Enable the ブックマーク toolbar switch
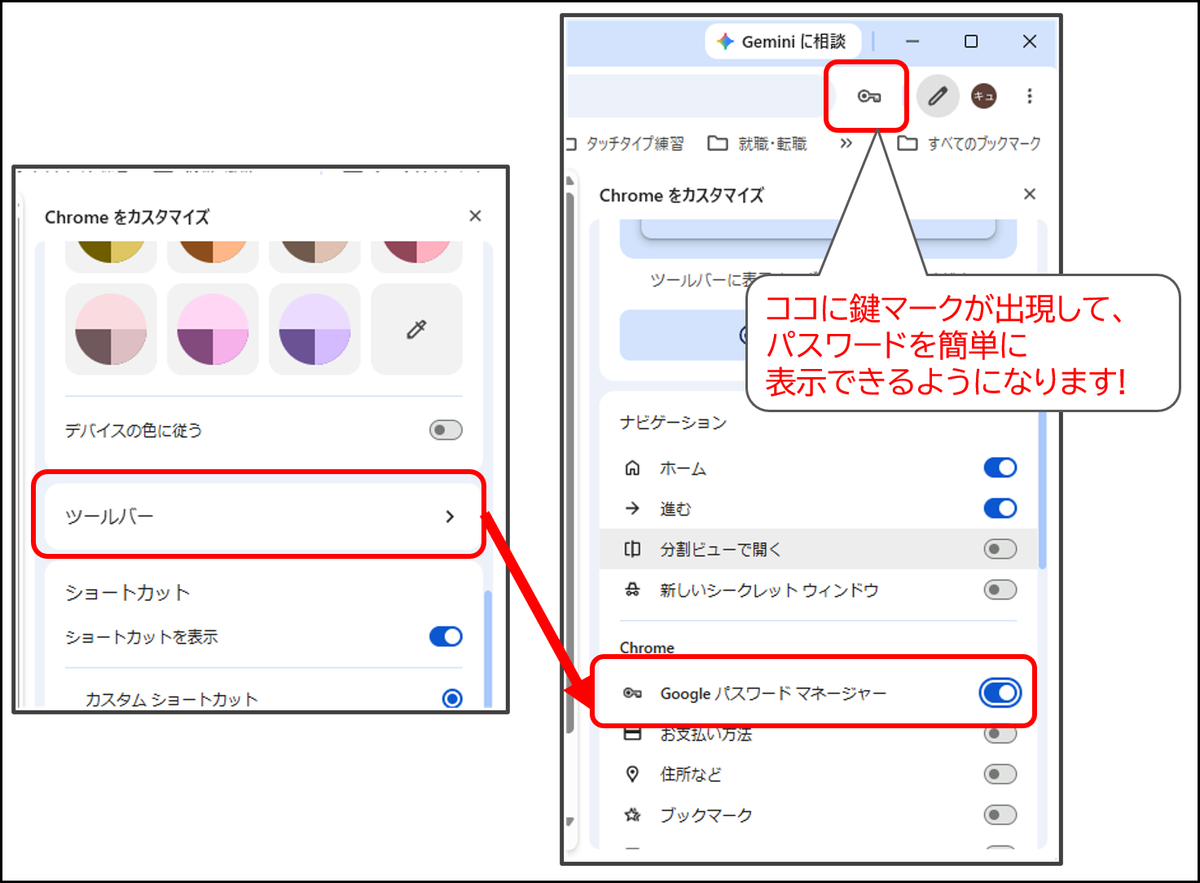1200x883 pixels. coord(1000,815)
